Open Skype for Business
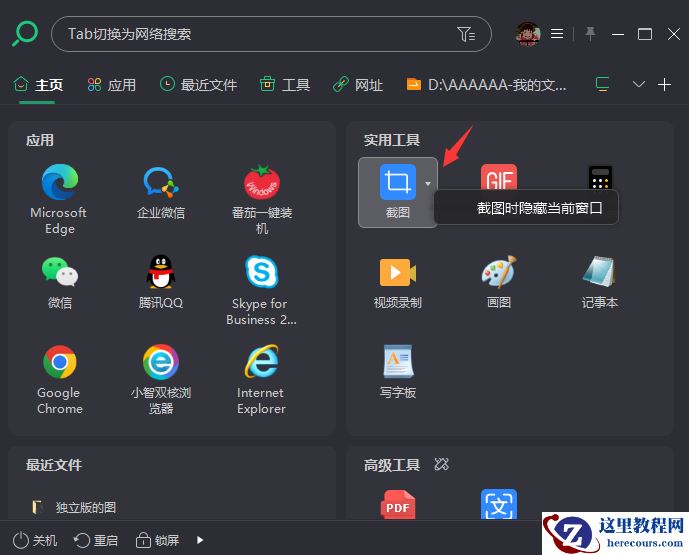The height and width of the screenshot is (555, 689). click(261, 290)
